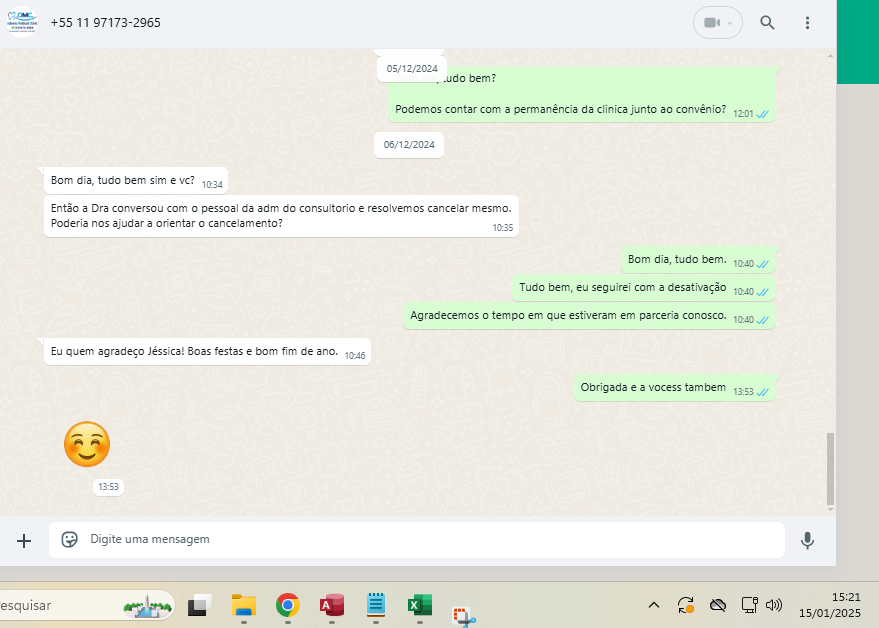
Task: Search within this conversation
Action: (767, 23)
